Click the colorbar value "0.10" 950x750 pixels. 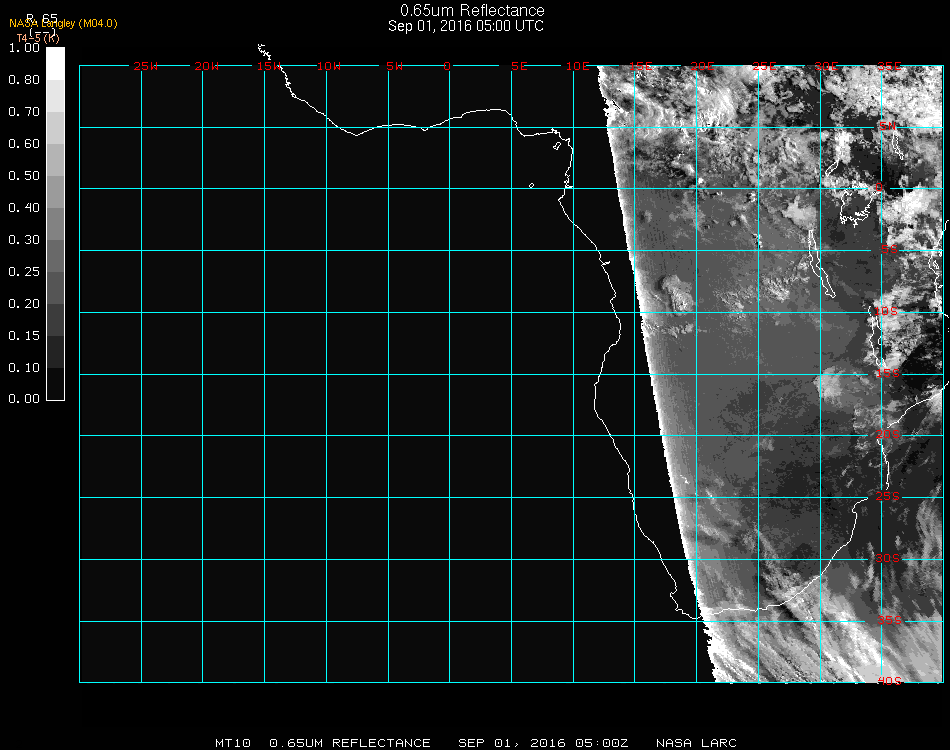[24, 368]
